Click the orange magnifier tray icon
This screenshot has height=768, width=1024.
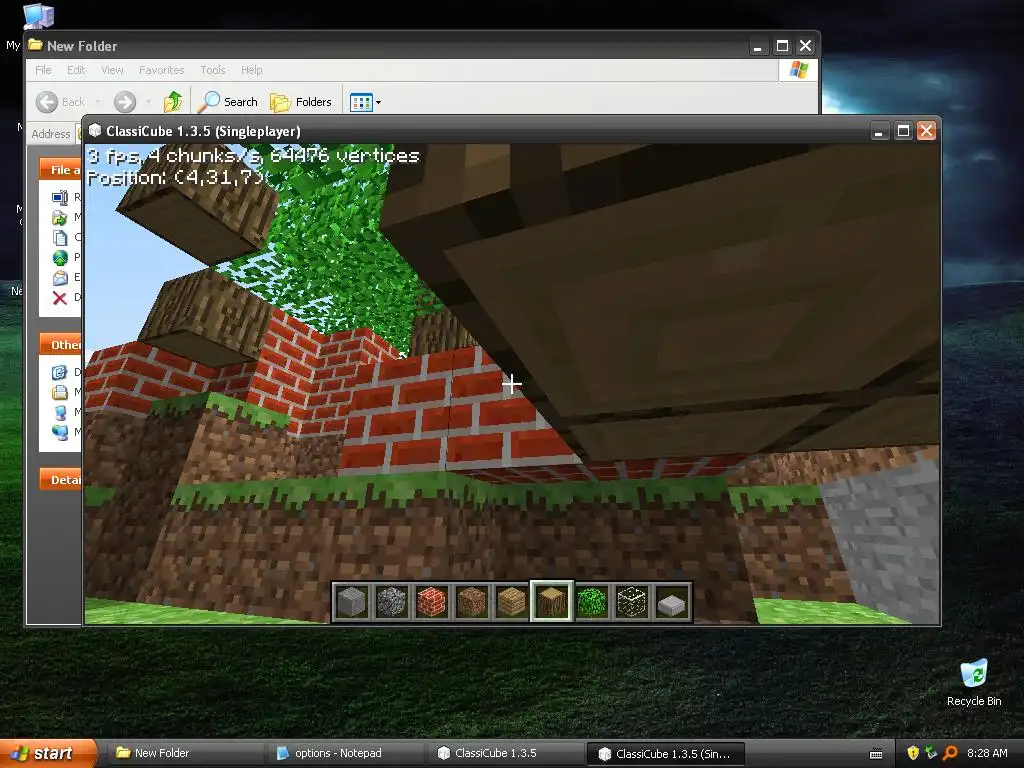point(950,753)
